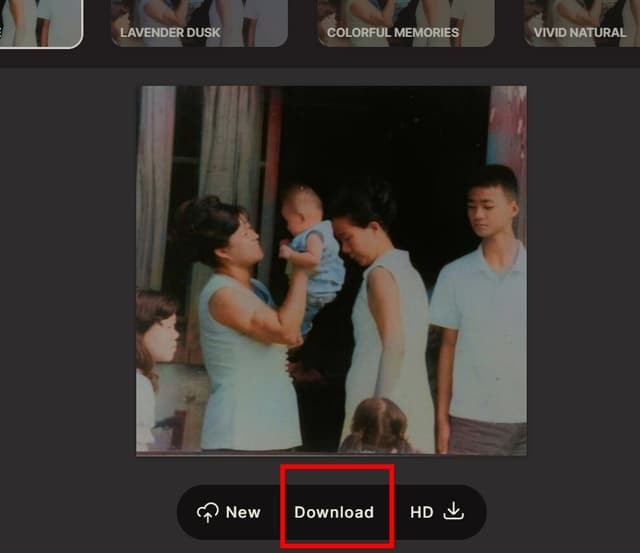Click the child's head at photo bottom center
640x553 pixels.
point(378,425)
